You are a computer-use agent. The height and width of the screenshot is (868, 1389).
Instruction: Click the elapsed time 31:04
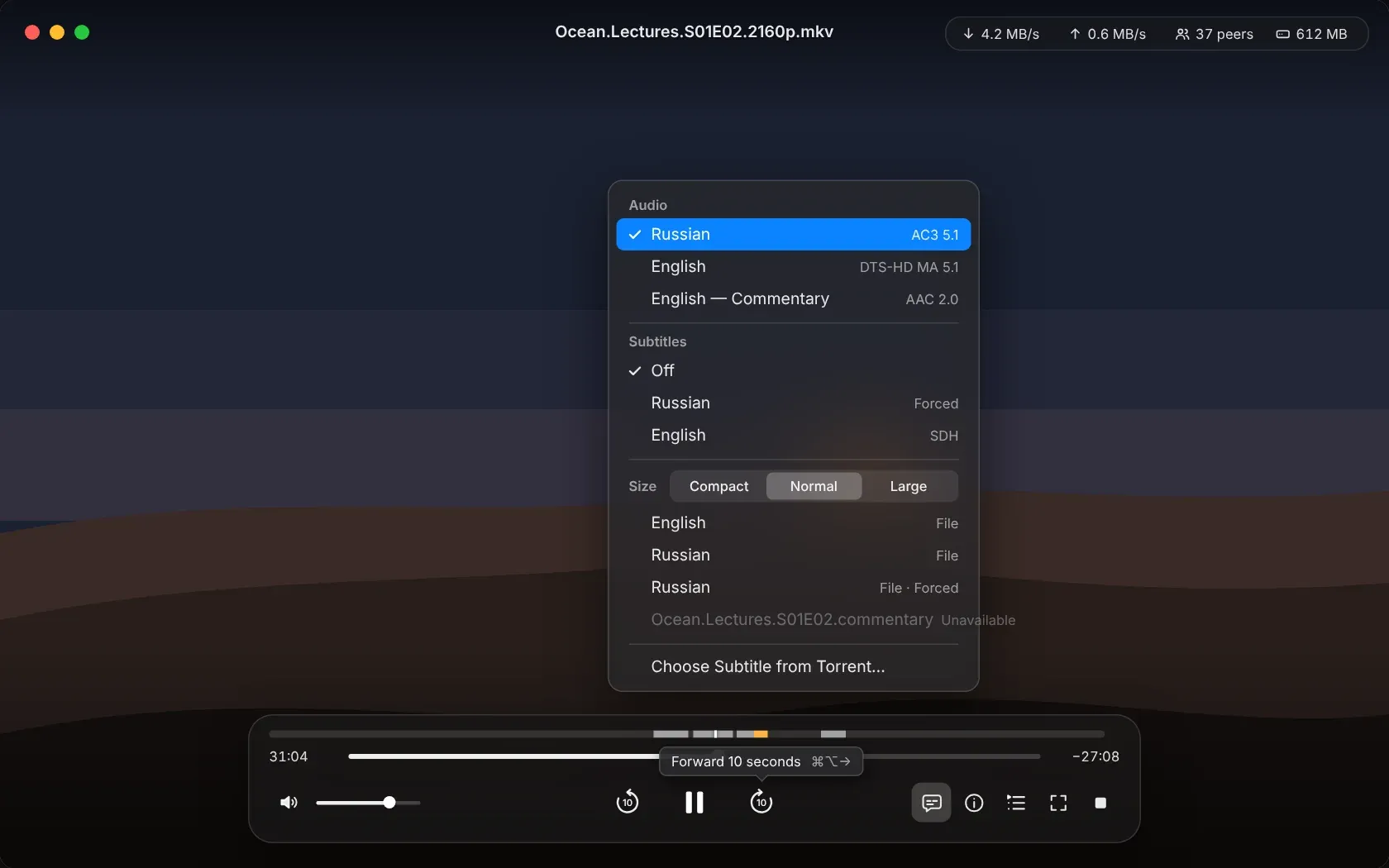(x=289, y=756)
